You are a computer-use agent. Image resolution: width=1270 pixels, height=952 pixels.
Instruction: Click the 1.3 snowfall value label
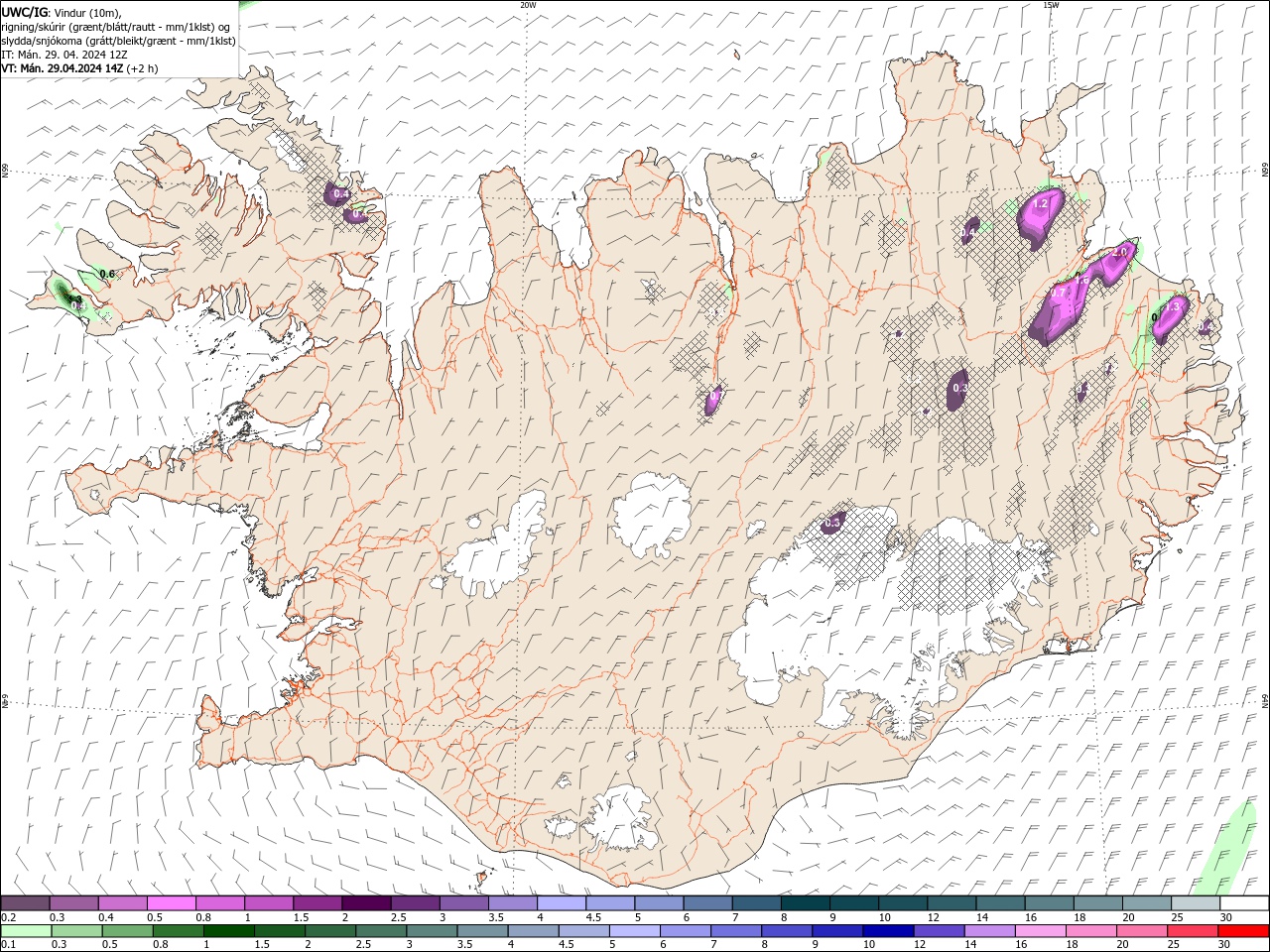pos(1172,307)
